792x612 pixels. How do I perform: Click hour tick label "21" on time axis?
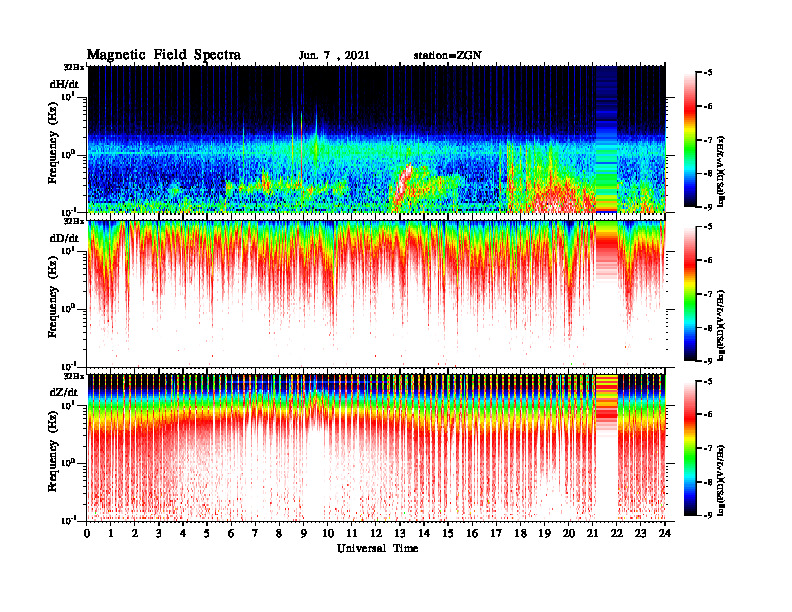click(x=592, y=534)
